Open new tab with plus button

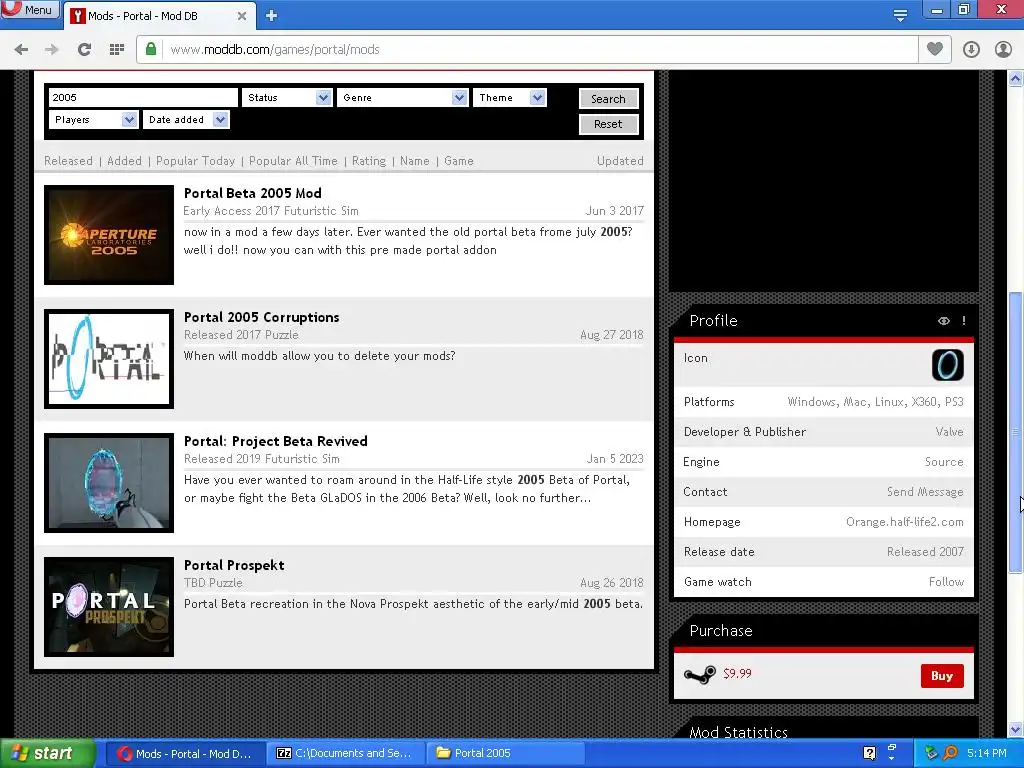[272, 16]
